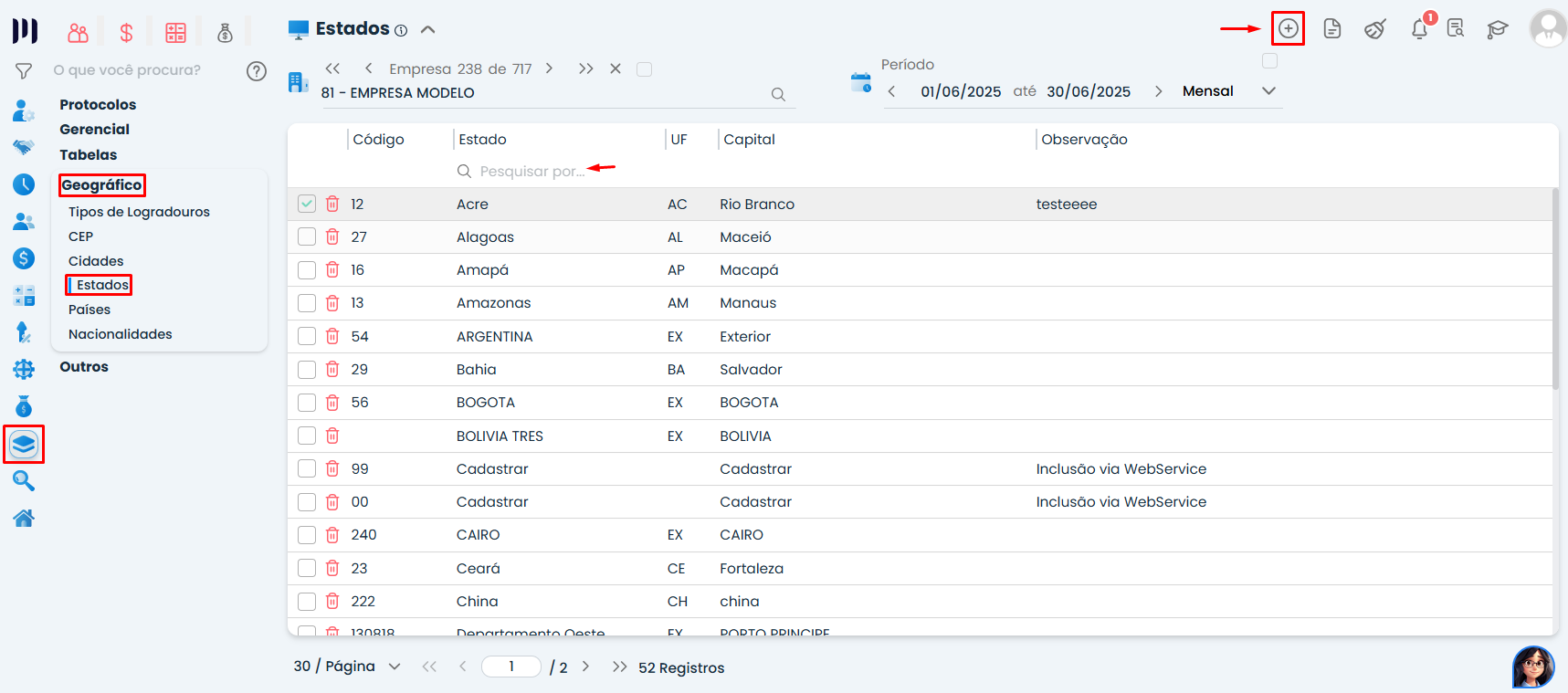Open the notifications bell icon
1568x693 pixels.
pyautogui.click(x=1419, y=29)
